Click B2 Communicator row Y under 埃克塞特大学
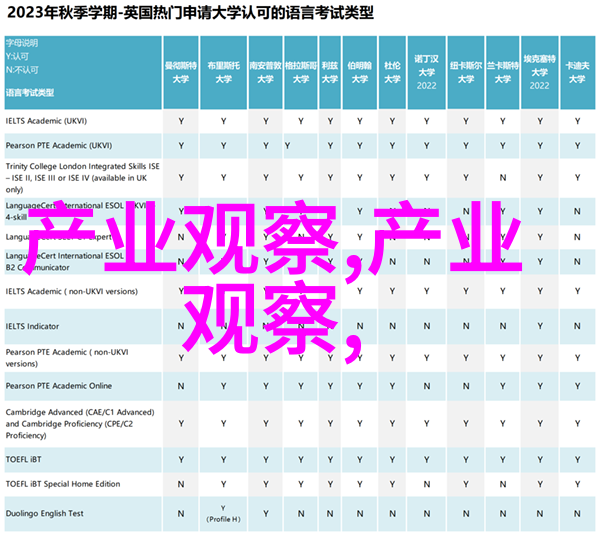Screen dimensions: 600x536 pos(540,262)
